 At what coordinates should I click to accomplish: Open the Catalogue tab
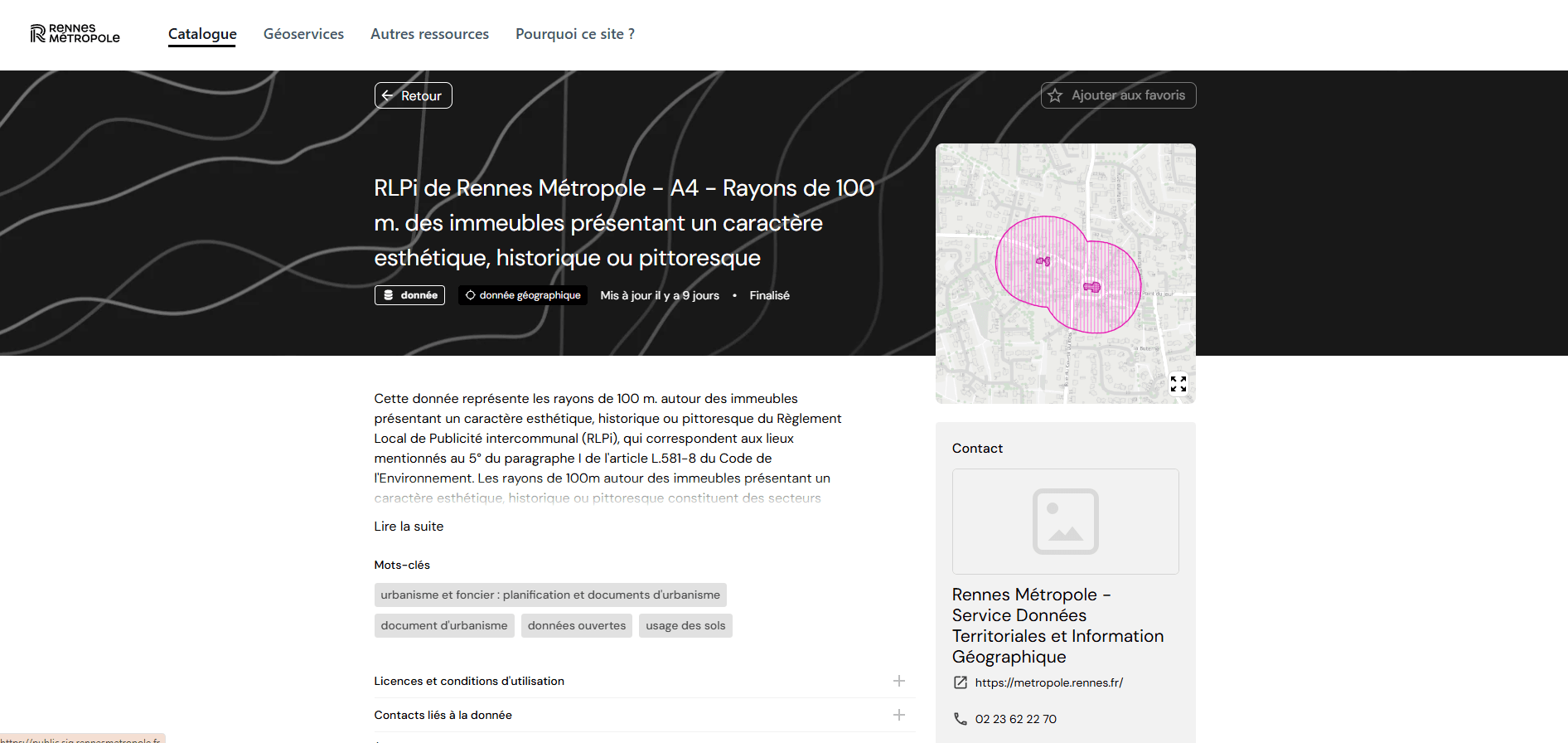pos(202,34)
